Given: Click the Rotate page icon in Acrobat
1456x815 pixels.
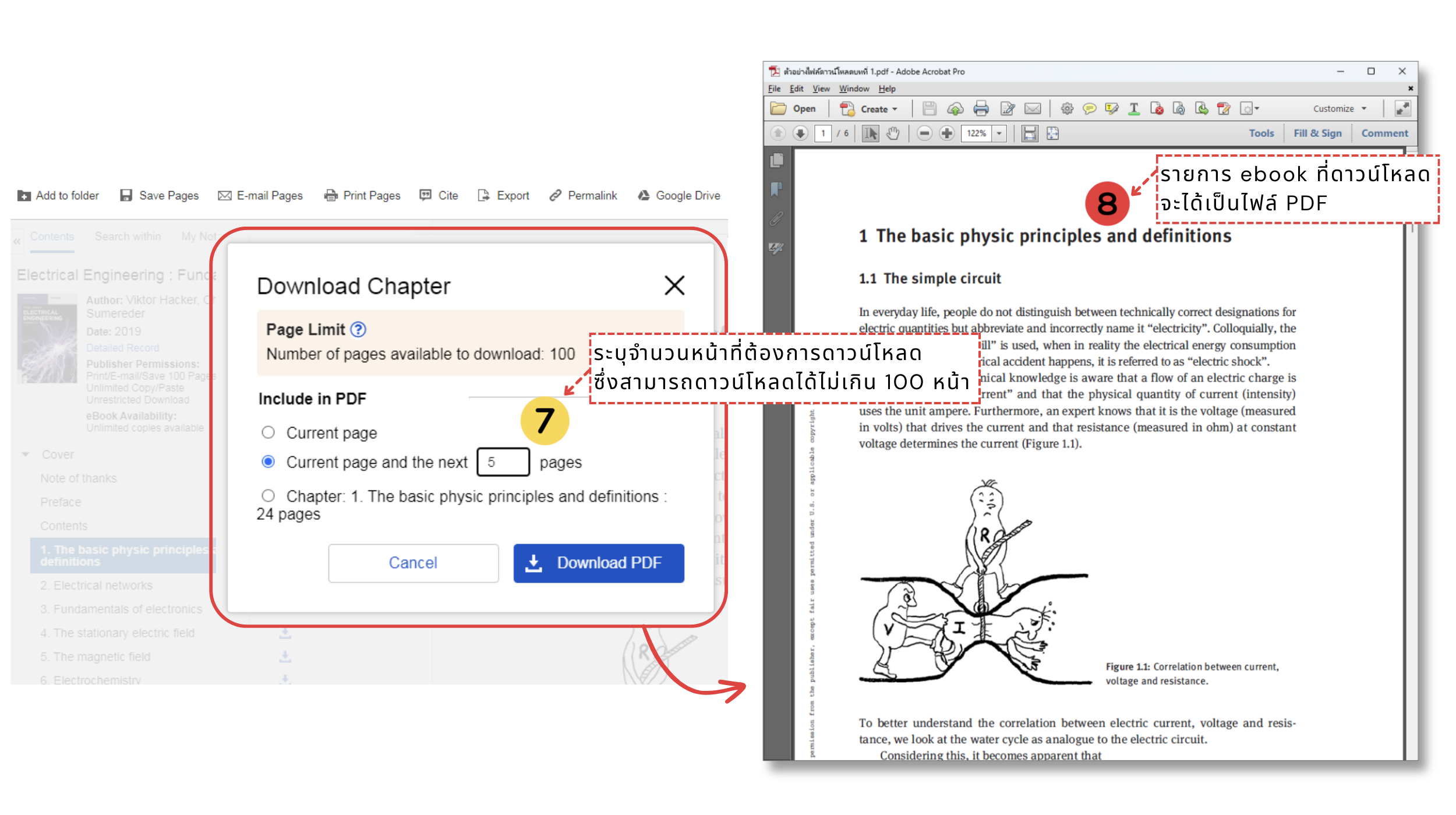Looking at the screenshot, I should (x=1179, y=109).
